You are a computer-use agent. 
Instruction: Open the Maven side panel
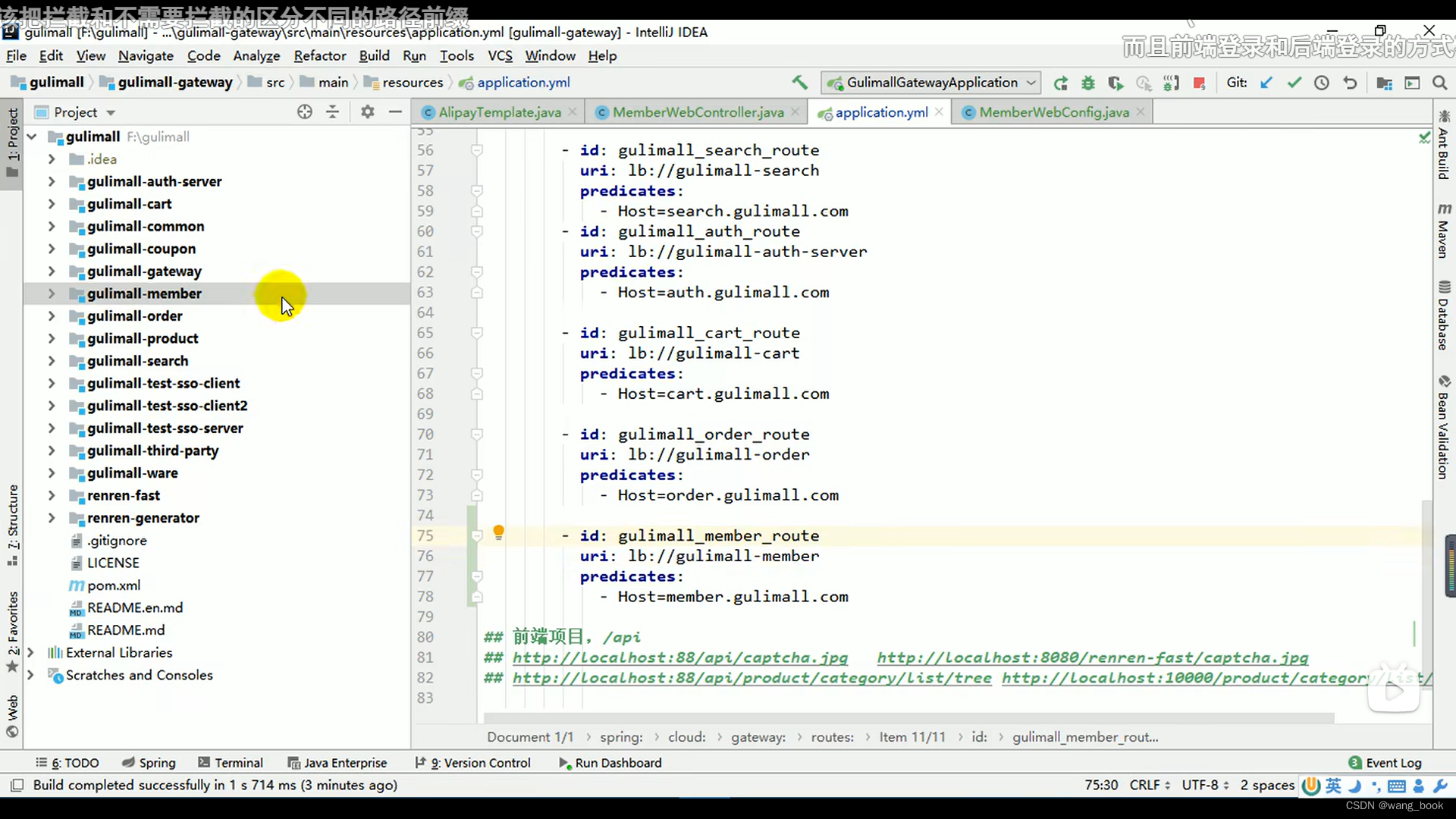point(1444,231)
